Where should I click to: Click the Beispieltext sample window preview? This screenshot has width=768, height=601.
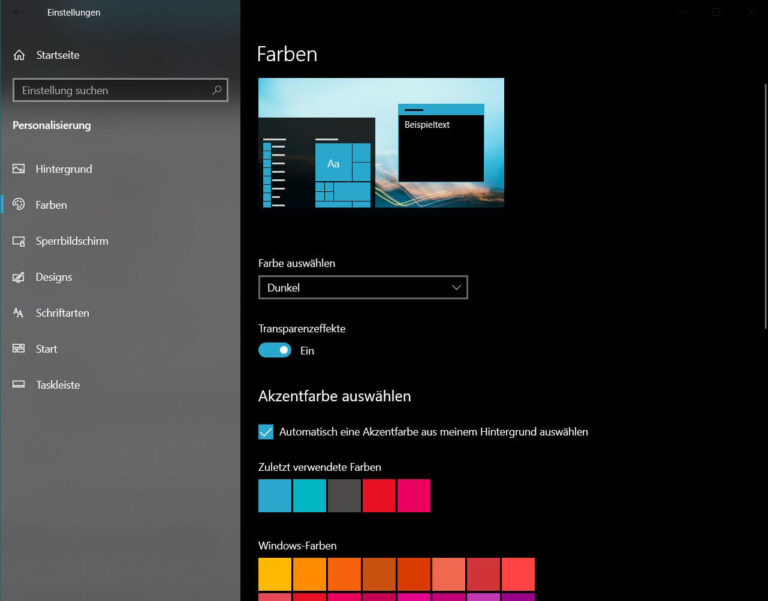tap(441, 143)
